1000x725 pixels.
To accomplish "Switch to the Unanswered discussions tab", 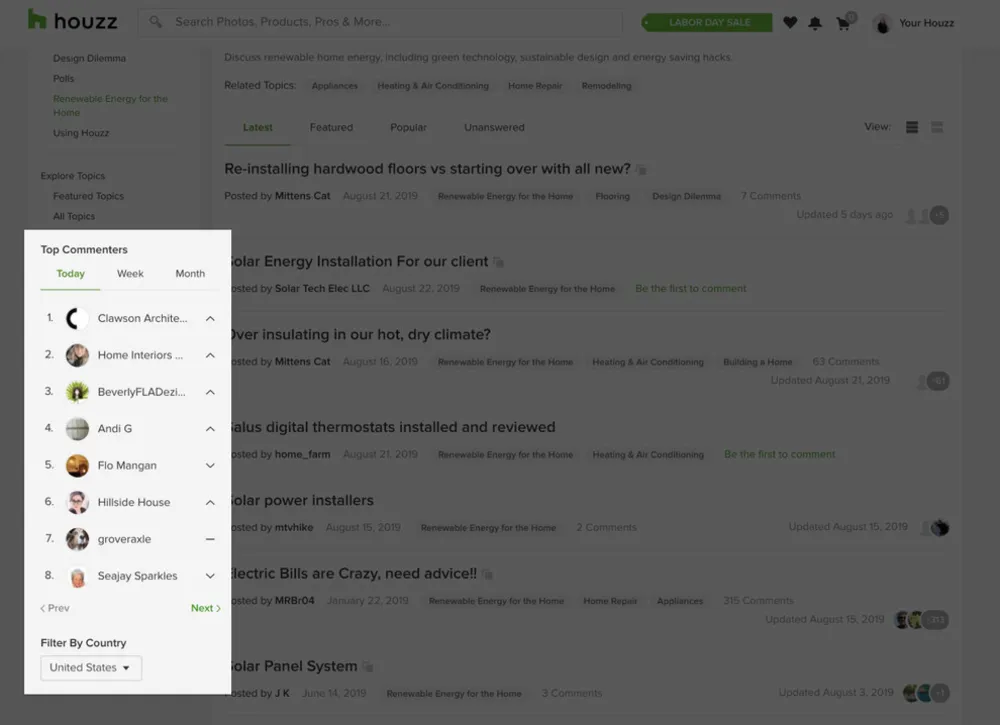I will click(x=494, y=127).
